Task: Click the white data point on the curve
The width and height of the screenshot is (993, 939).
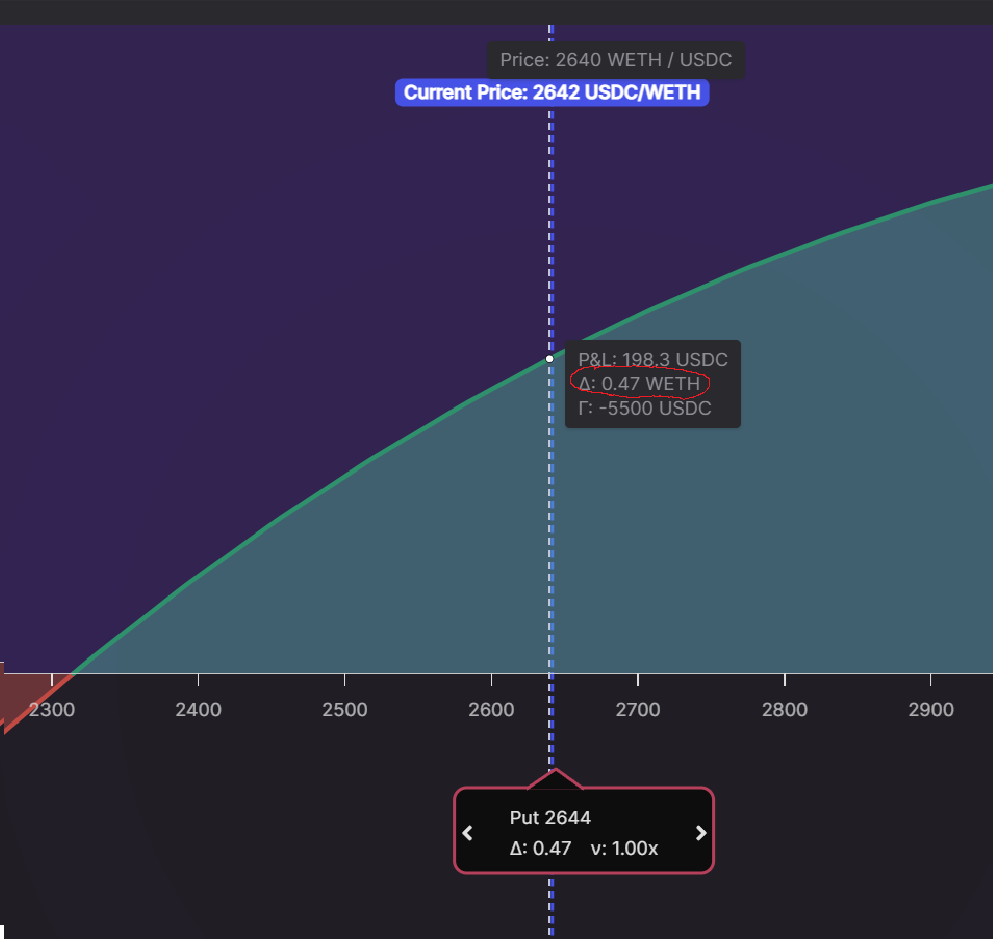Action: pos(550,358)
